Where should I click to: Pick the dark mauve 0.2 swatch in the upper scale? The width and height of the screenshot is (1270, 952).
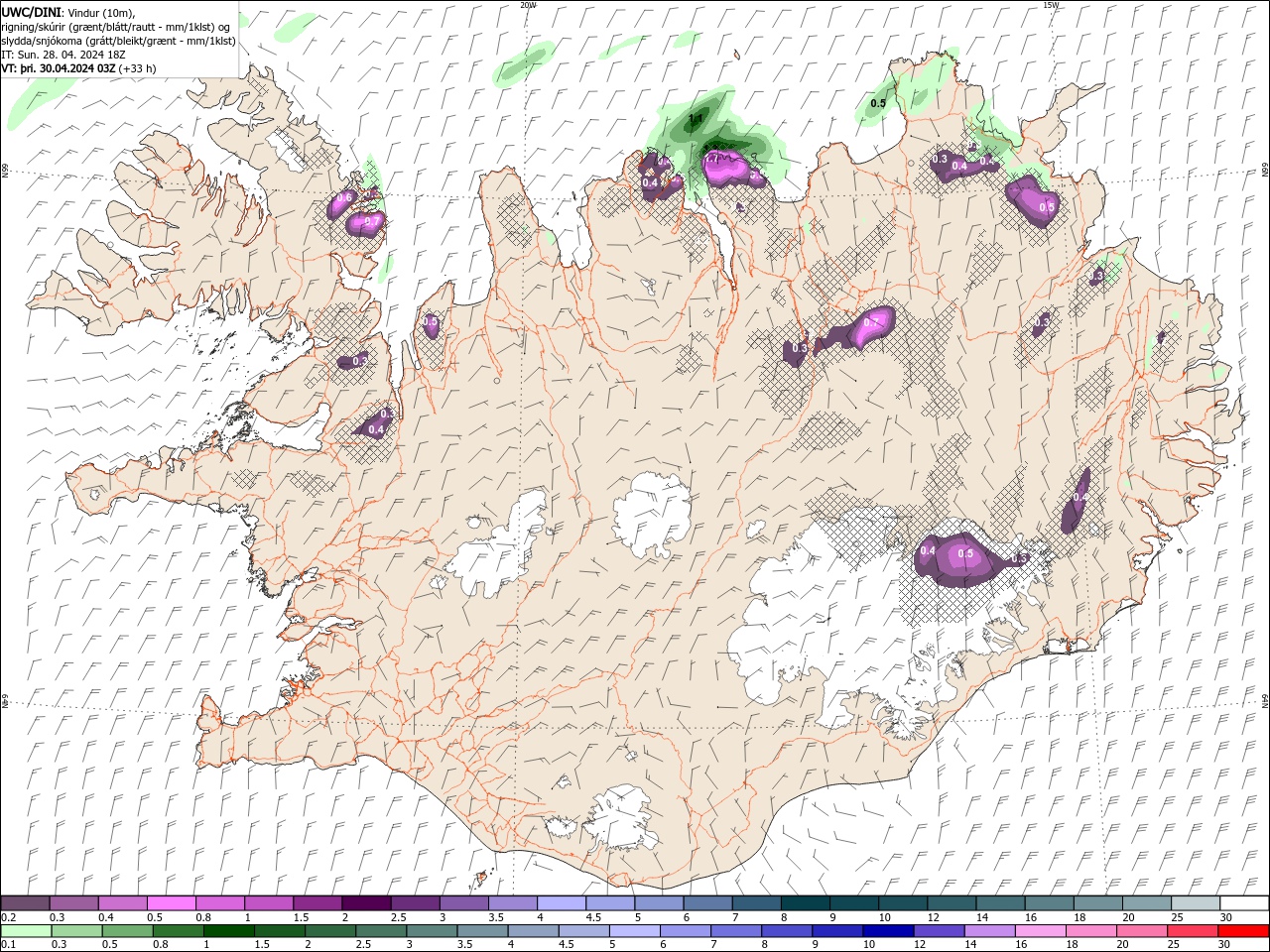coord(26,902)
